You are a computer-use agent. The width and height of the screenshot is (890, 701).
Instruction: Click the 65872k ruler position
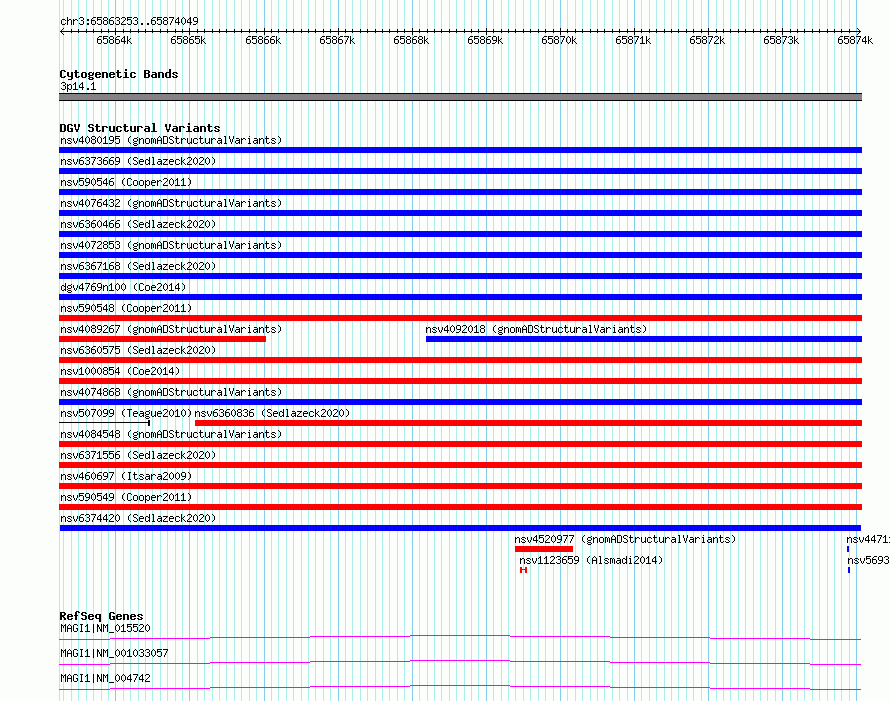click(707, 40)
